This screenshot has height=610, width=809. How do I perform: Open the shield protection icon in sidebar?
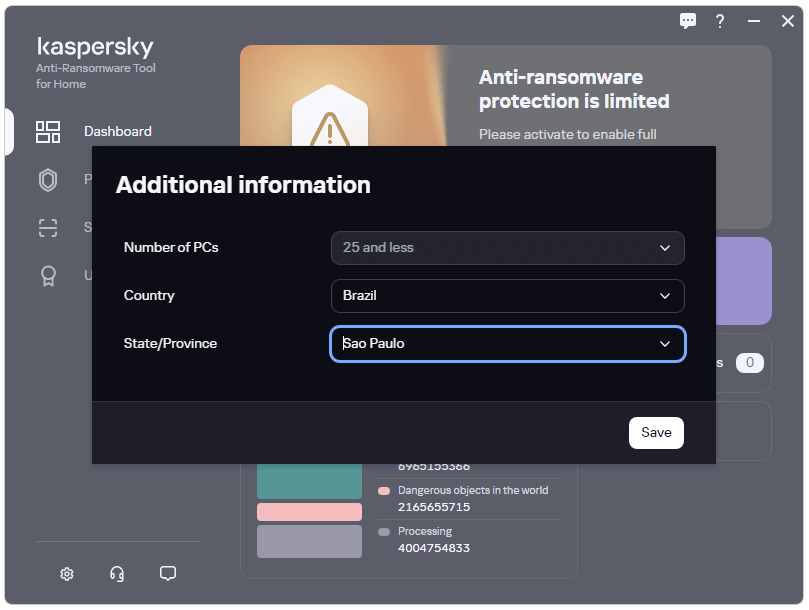[48, 180]
